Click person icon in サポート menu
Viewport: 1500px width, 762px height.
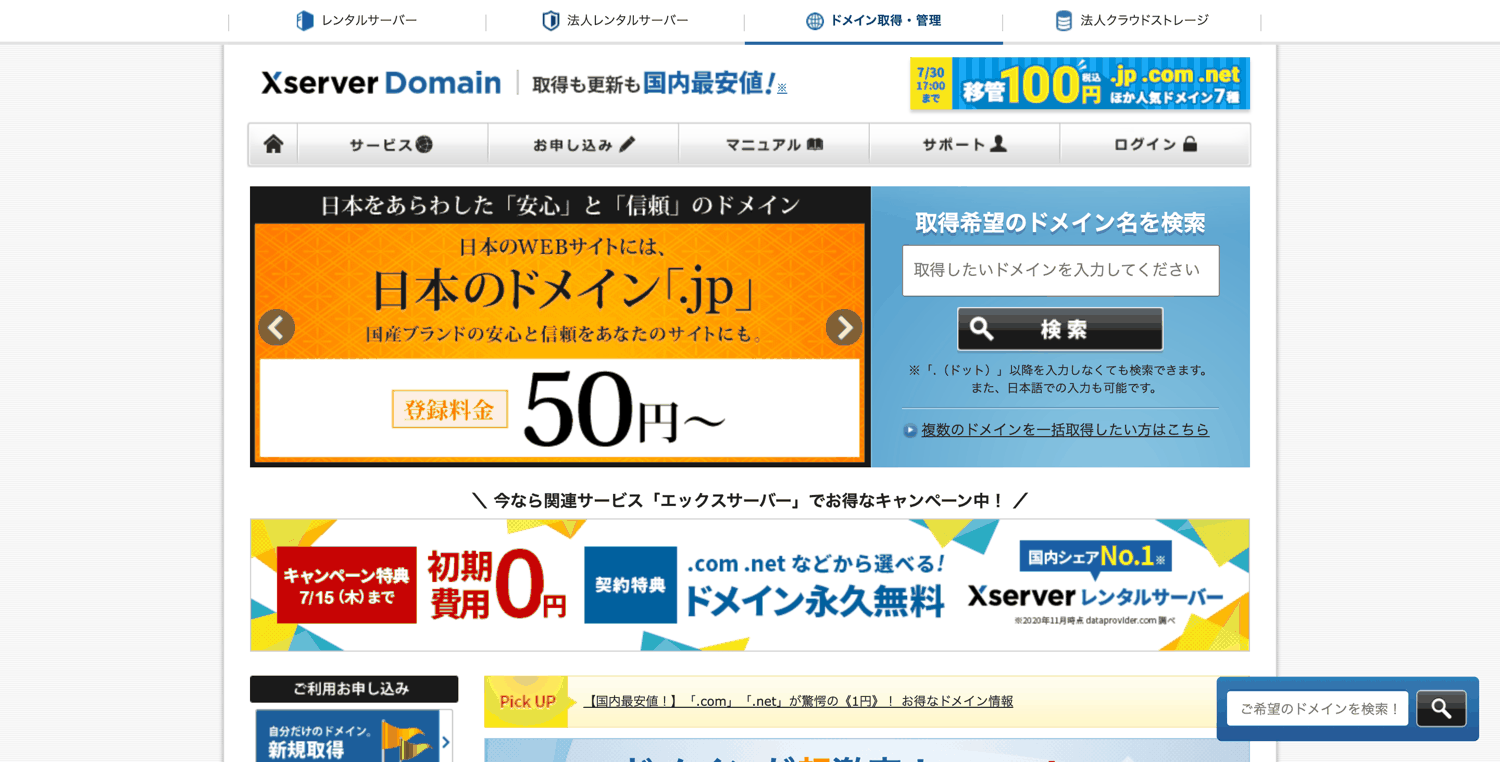coord(998,144)
